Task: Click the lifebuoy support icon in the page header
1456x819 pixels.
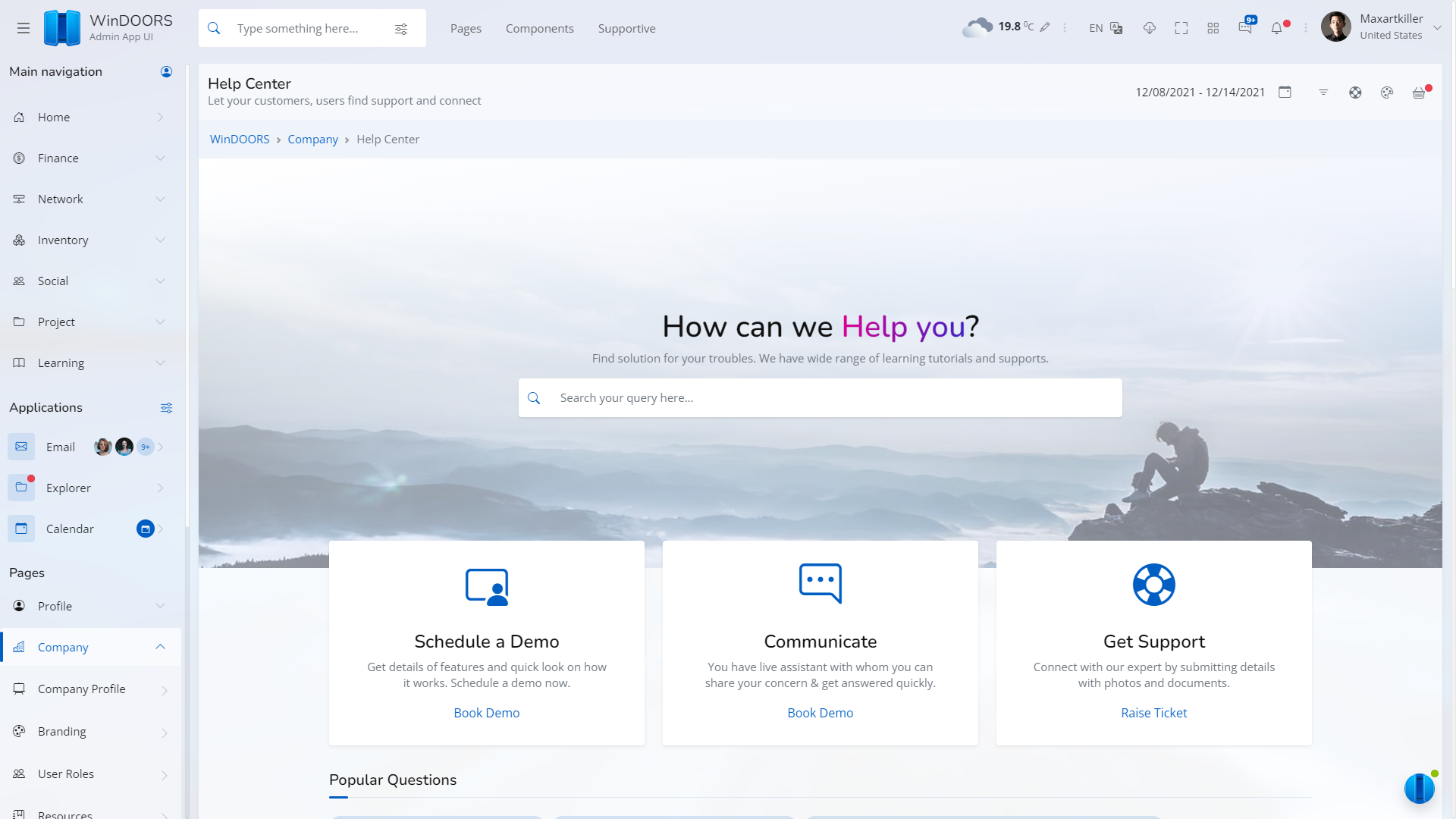Action: click(x=1355, y=93)
